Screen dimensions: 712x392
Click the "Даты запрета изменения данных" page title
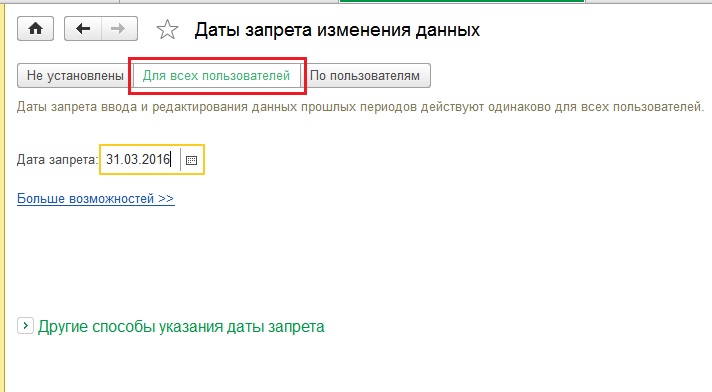pyautogui.click(x=337, y=30)
